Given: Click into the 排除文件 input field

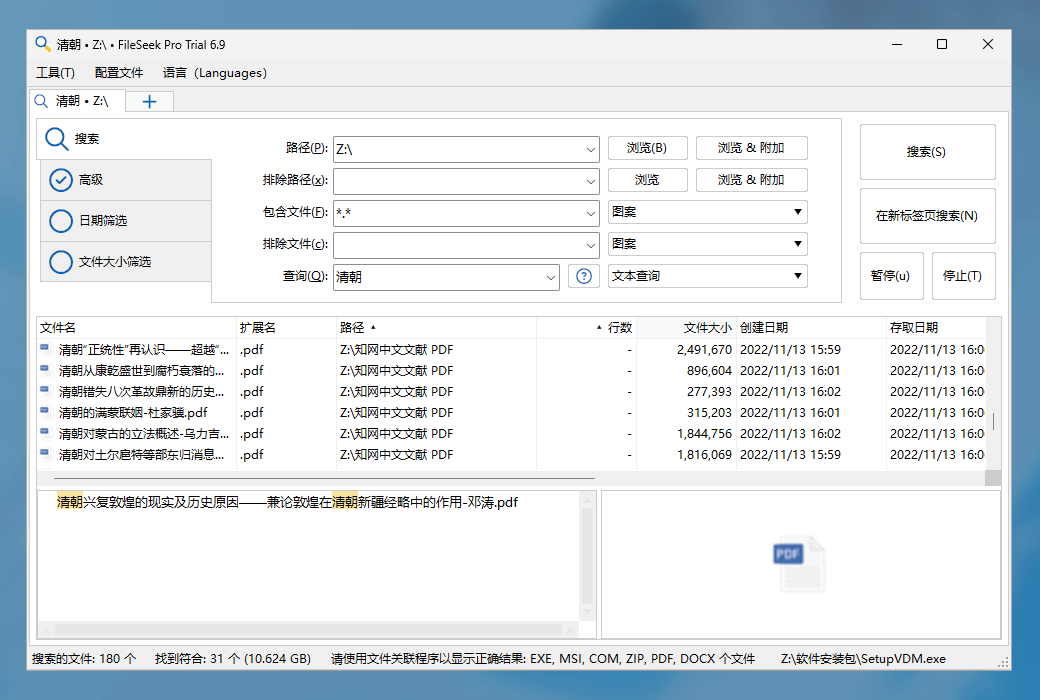Looking at the screenshot, I should (458, 245).
